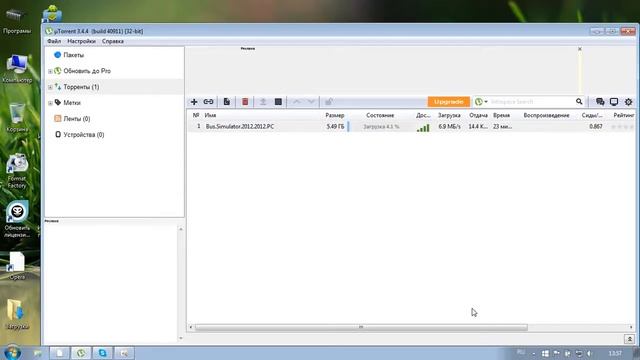Sort by № column header
This screenshot has height=360, width=640.
click(x=196, y=116)
